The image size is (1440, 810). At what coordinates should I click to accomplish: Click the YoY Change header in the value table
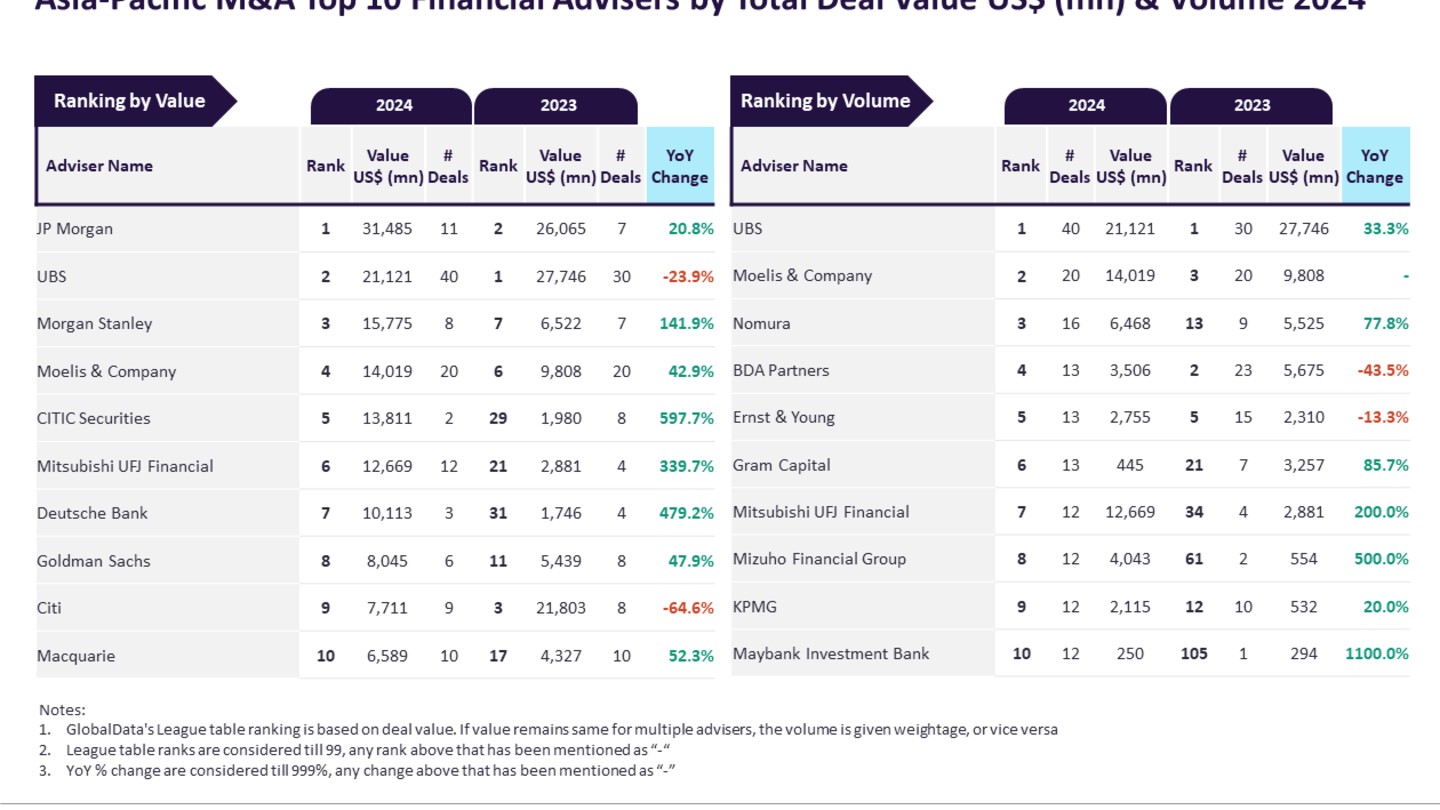pyautogui.click(x=680, y=166)
